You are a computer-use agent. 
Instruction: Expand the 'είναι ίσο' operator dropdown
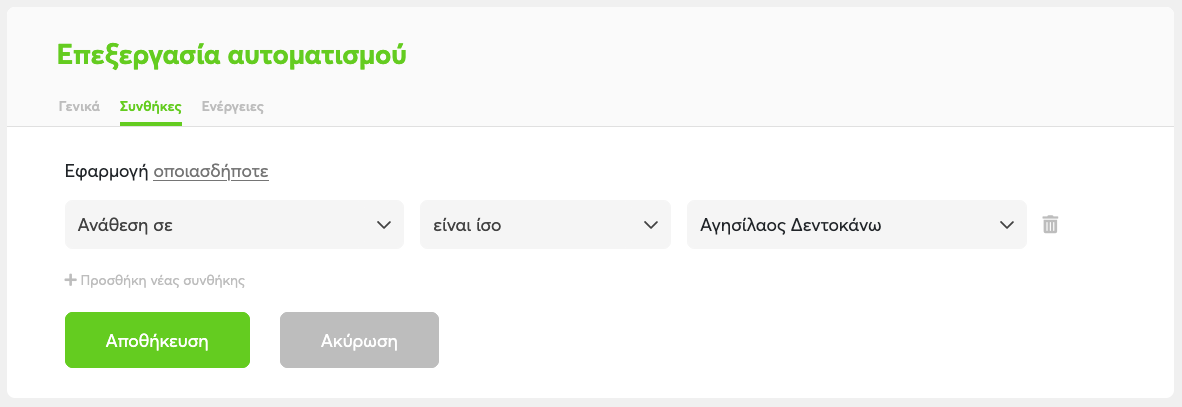[545, 225]
